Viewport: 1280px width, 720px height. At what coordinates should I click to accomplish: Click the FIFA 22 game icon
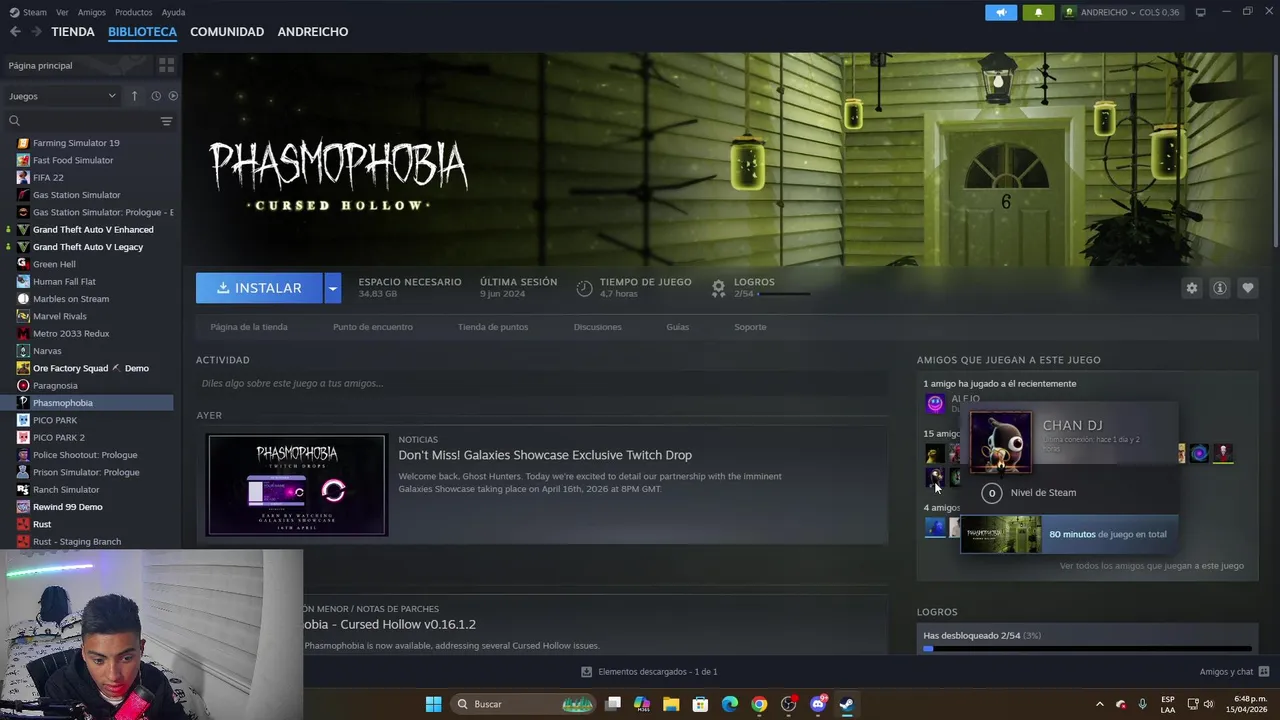tap(23, 177)
